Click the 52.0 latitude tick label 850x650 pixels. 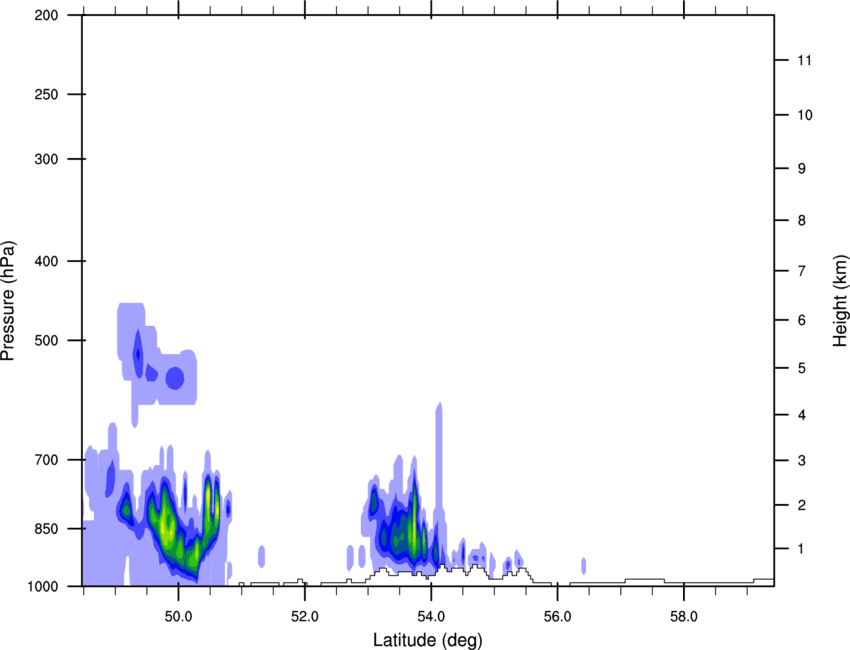[305, 617]
